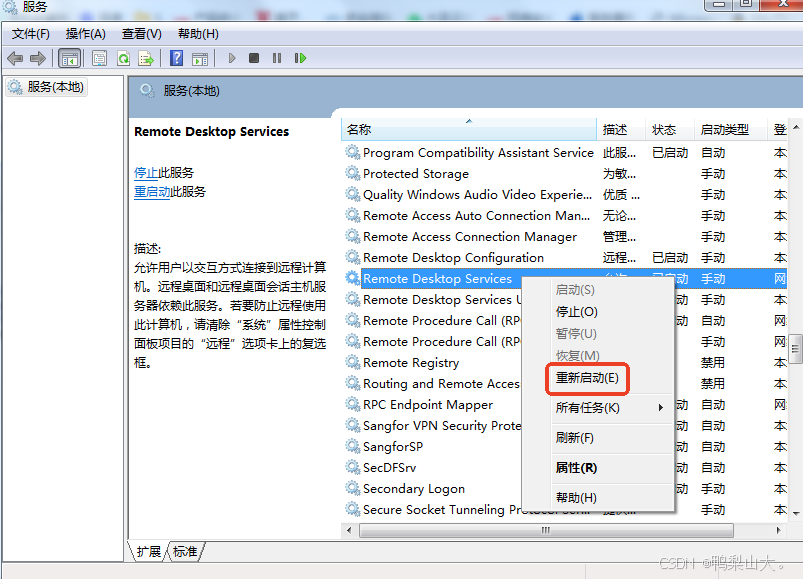Click vertical scrollbar up arrow
Image resolution: width=803 pixels, height=579 pixels.
tap(796, 127)
